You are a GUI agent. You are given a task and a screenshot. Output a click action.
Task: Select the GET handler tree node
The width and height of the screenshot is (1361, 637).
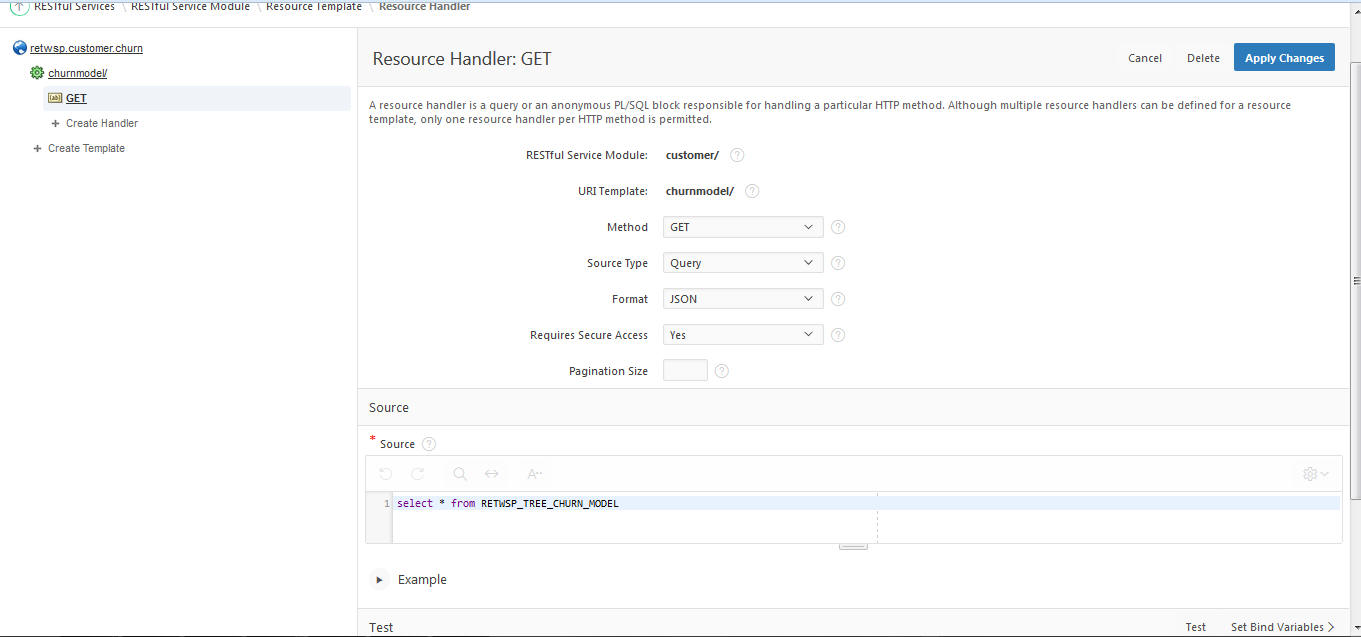click(76, 98)
